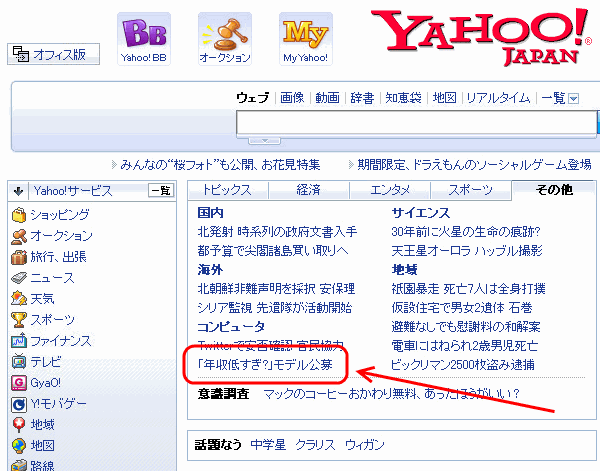This screenshot has height=471, width=600.
Task: Switch to the エンタメ news tab
Action: [390, 190]
